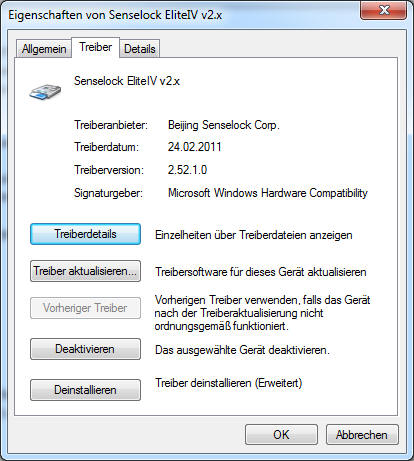Click the Treiber aktualisieren... button
This screenshot has width=414, height=461.
85,271
